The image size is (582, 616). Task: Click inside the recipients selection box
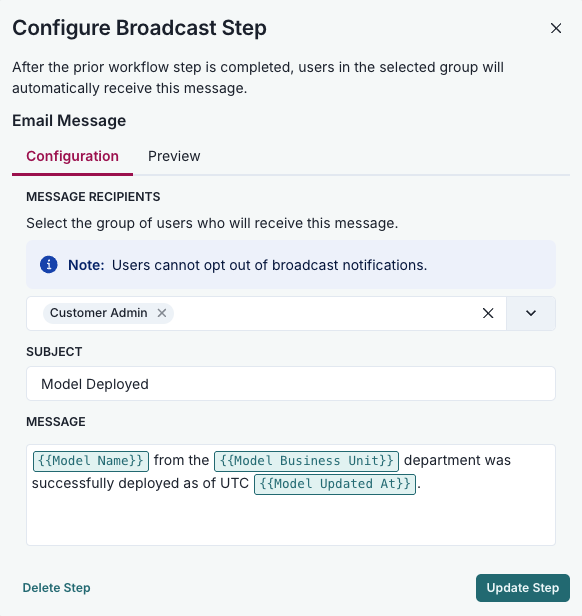(322, 313)
